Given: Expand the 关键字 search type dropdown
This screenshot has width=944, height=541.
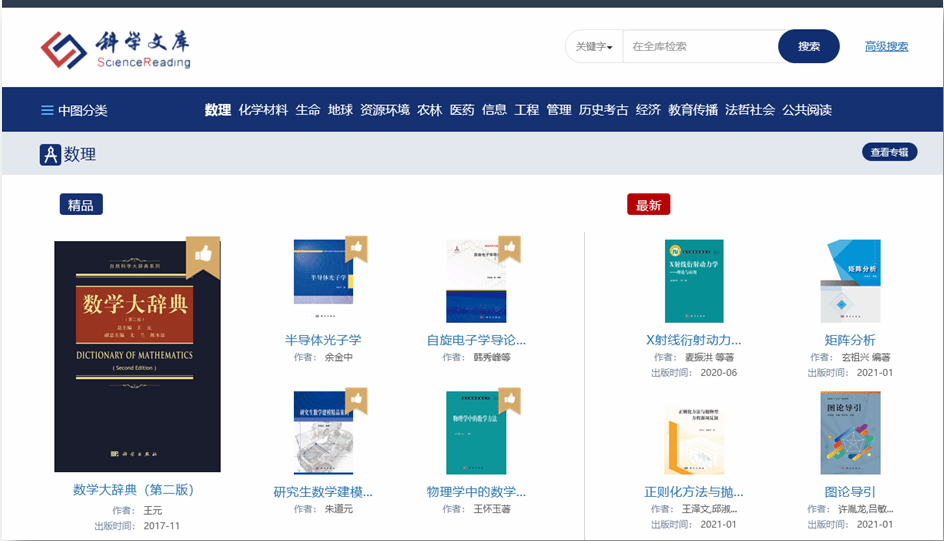Looking at the screenshot, I should click(x=594, y=46).
